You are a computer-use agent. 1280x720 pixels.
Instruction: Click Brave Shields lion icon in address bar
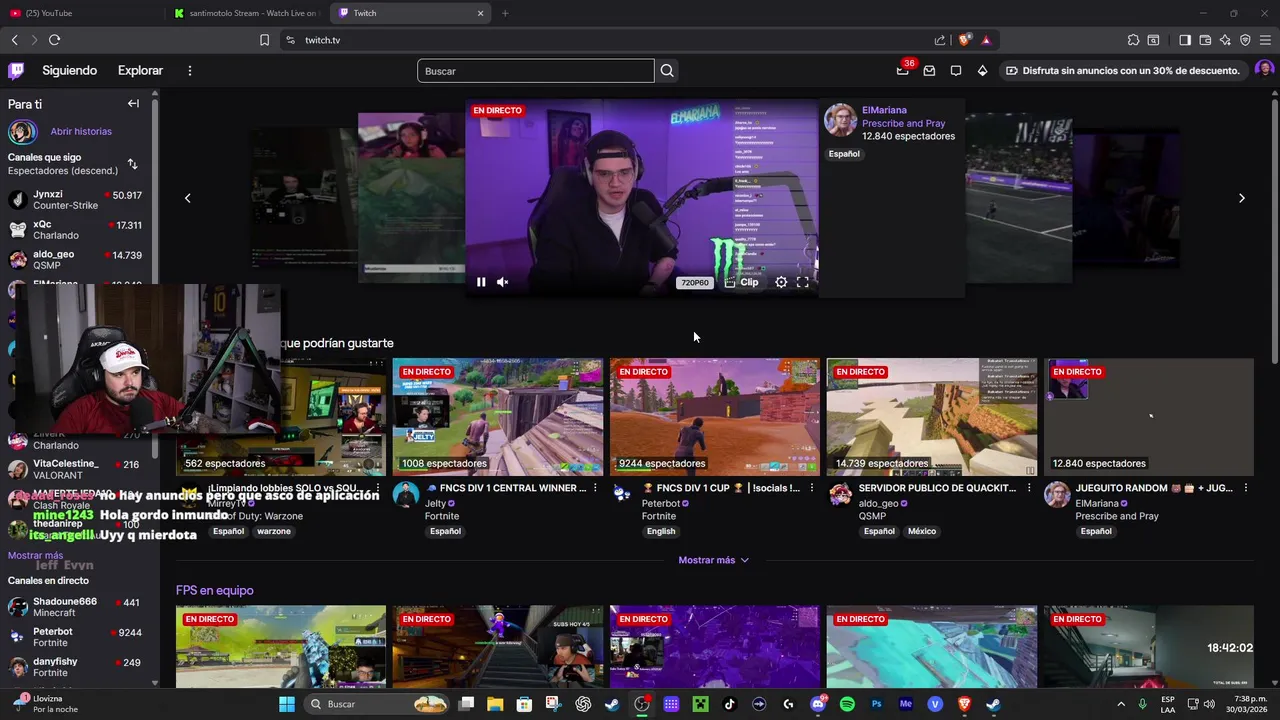point(964,40)
